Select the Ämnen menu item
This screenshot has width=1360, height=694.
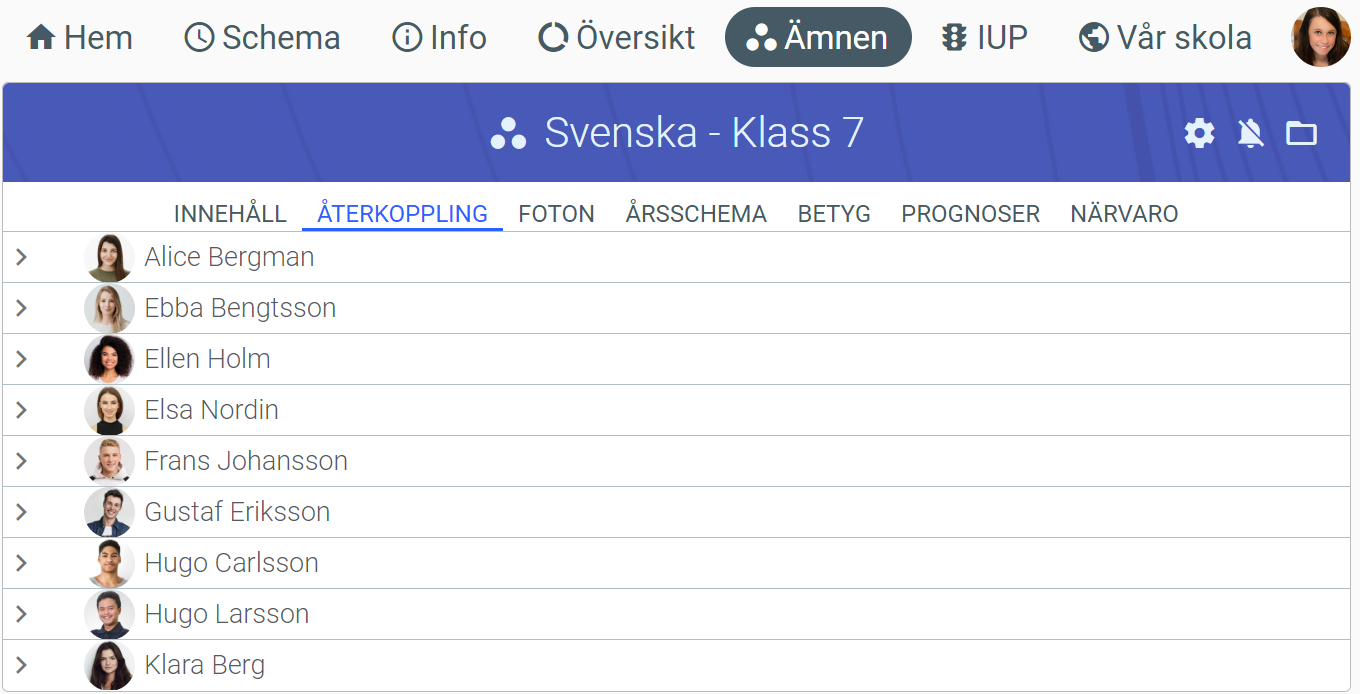click(x=818, y=38)
